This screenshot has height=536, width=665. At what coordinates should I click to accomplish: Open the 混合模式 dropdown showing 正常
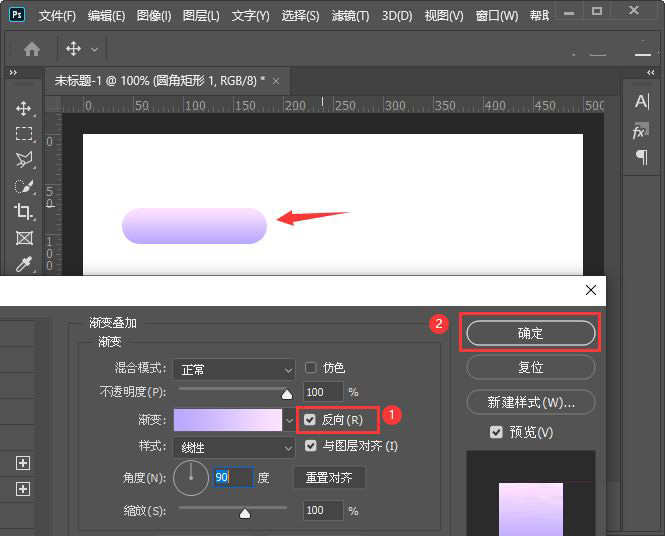pyautogui.click(x=234, y=370)
